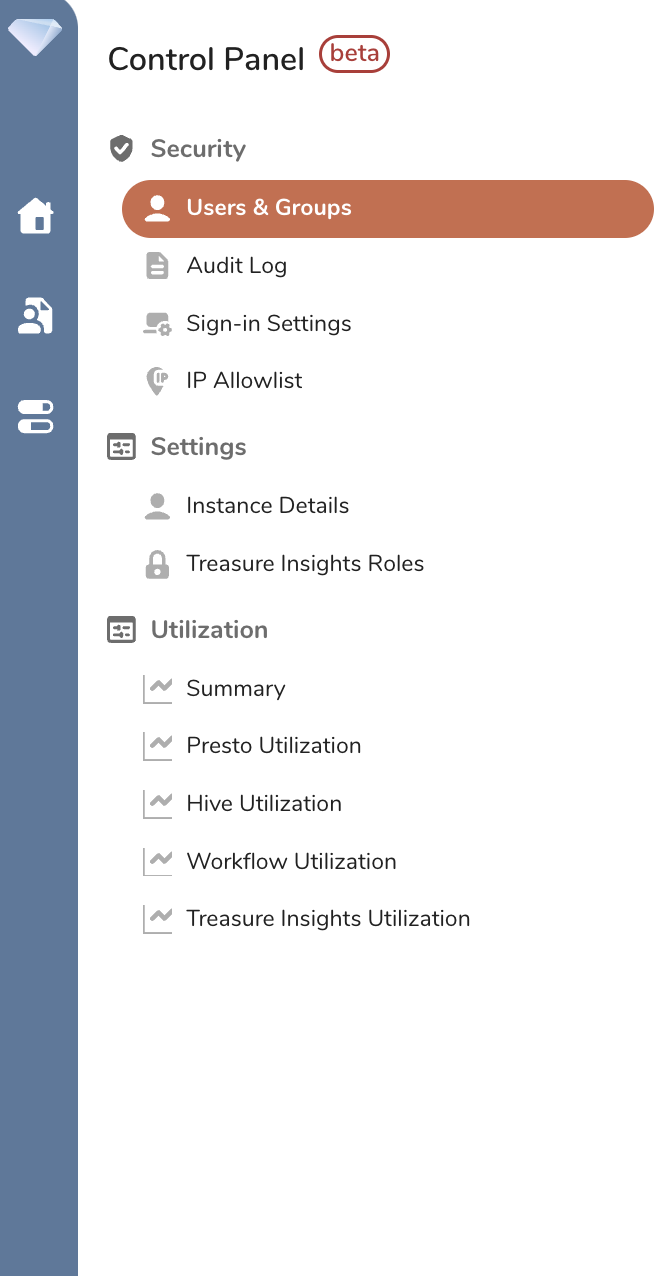
Task: Click the beta badge label
Action: 354,54
